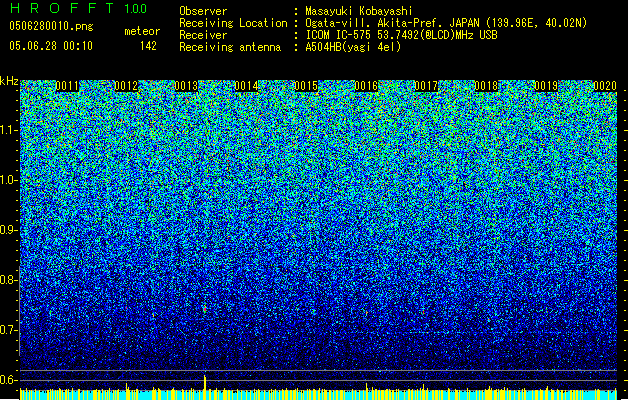Screen dimensions: 629x400
Task: Click the 'Observer' field label
Action: point(203,11)
